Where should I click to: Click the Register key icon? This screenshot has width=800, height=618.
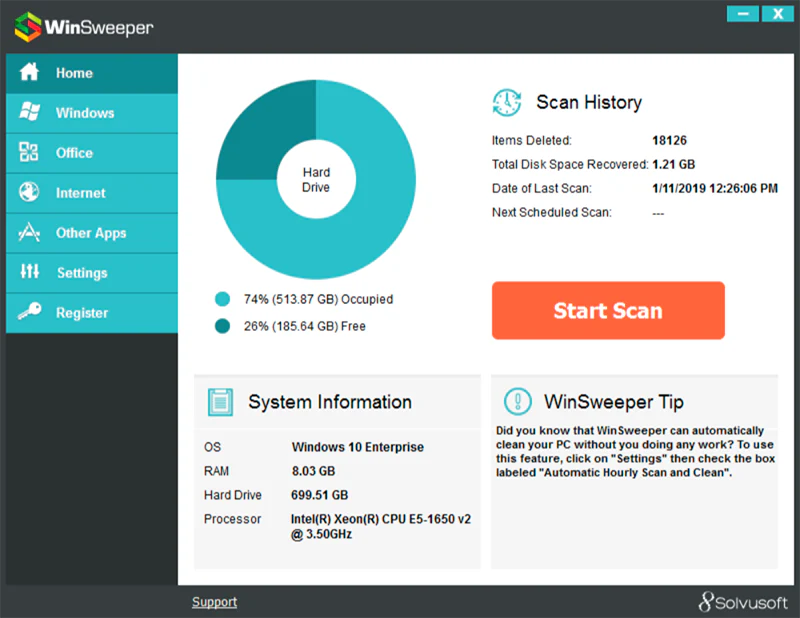coord(29,311)
